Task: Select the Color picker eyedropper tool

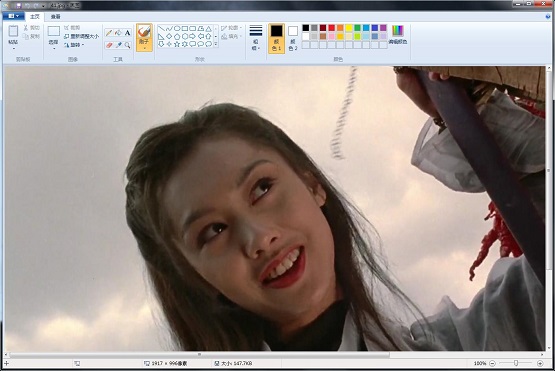Action: tap(118, 45)
